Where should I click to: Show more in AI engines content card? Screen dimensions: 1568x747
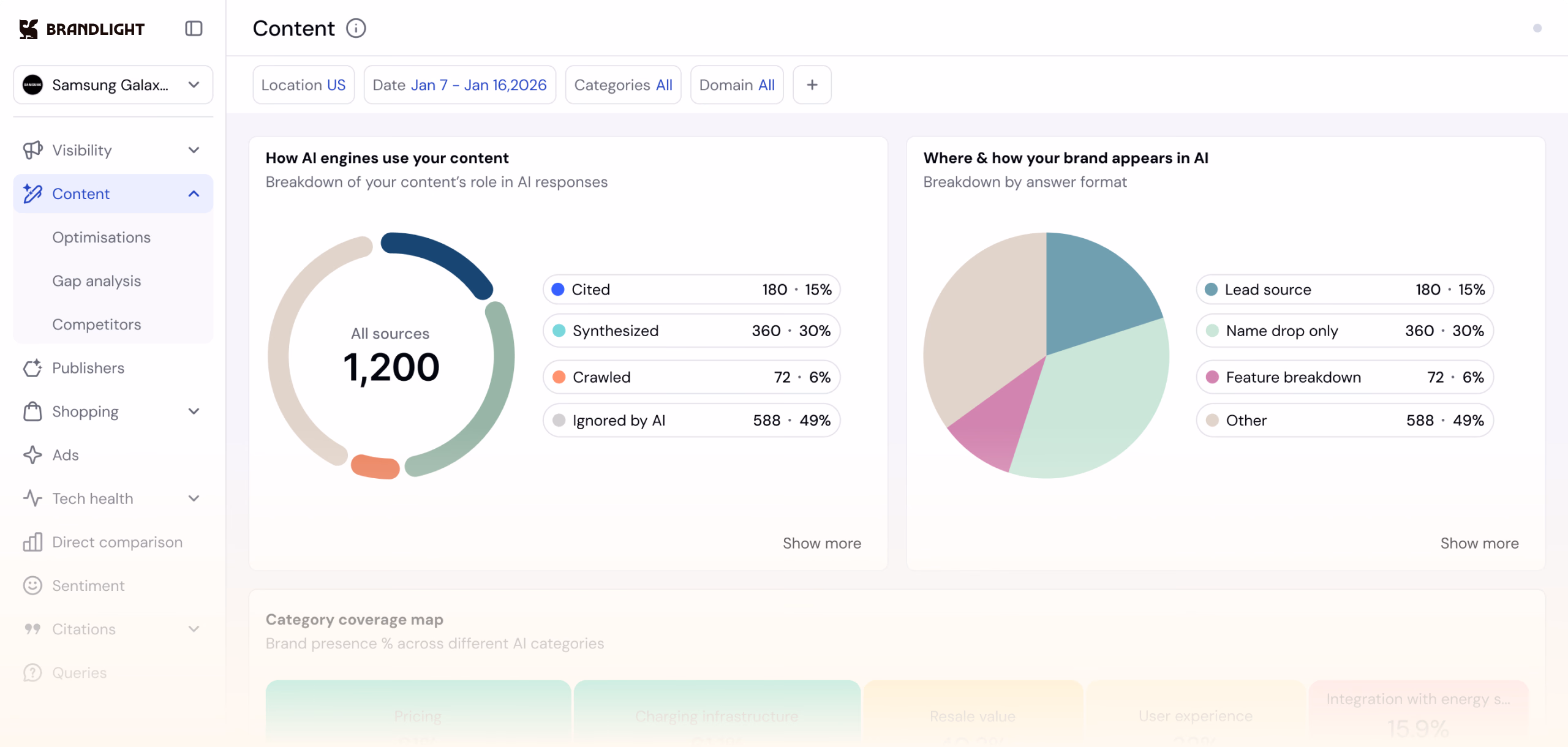822,543
